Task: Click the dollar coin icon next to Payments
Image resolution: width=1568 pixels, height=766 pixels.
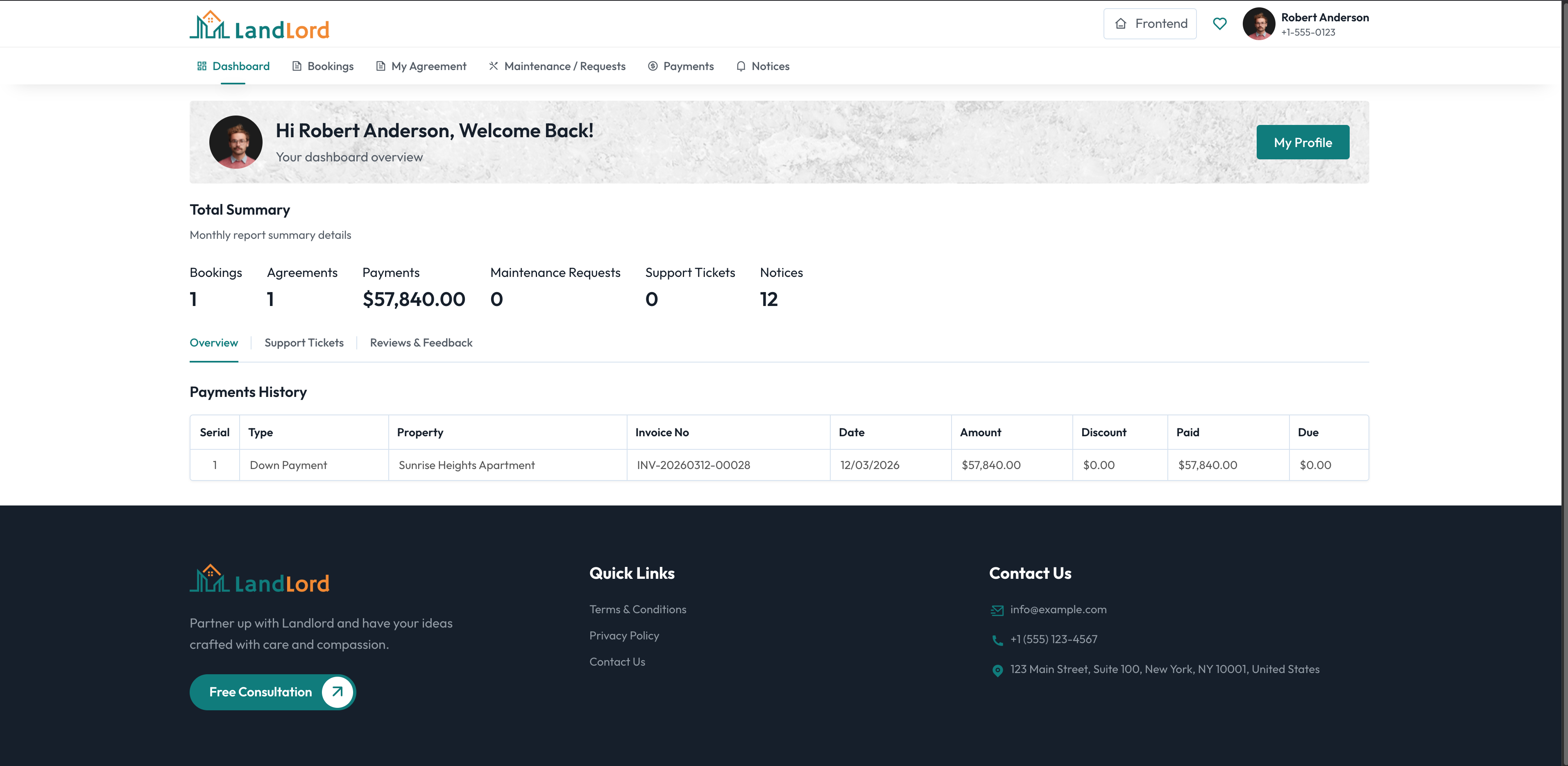Action: pyautogui.click(x=652, y=66)
